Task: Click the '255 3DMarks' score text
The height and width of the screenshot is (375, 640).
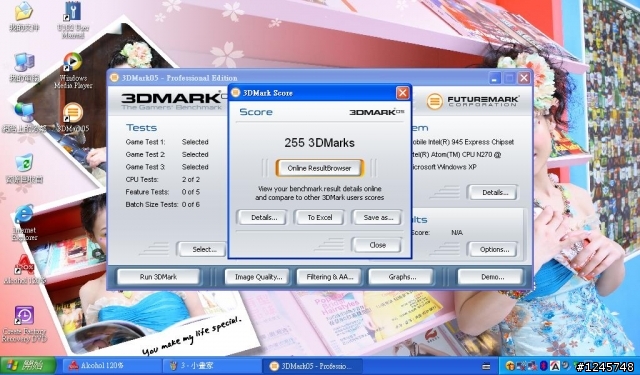Action: (319, 143)
